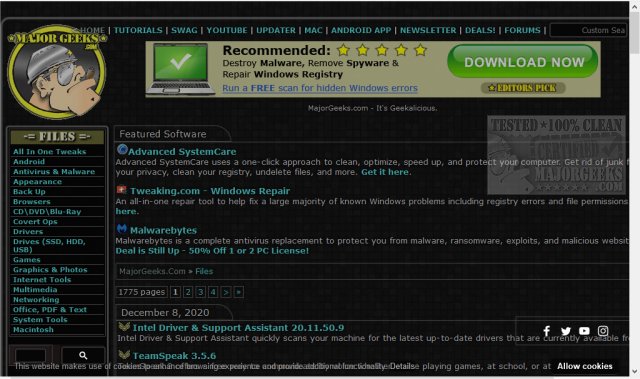640x379 pixels.
Task: Follow Run a FREE scan link
Action: 320,88
